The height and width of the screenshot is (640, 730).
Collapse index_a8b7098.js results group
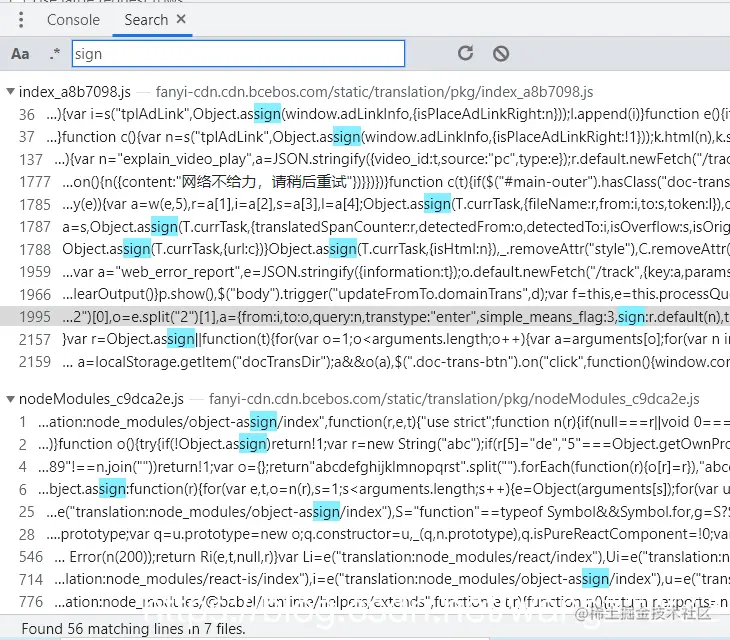pos(10,91)
